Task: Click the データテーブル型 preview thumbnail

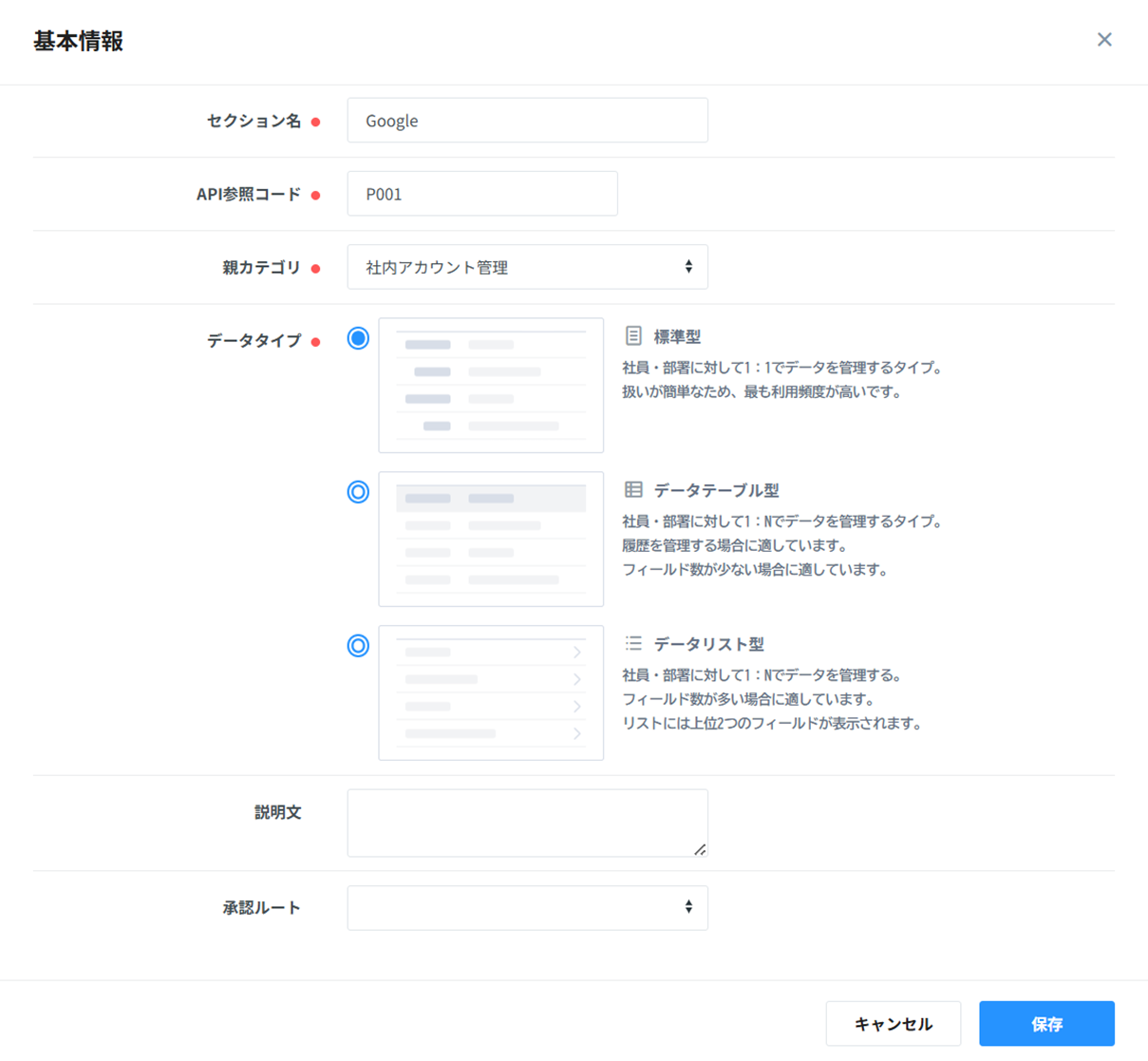Action: point(491,540)
